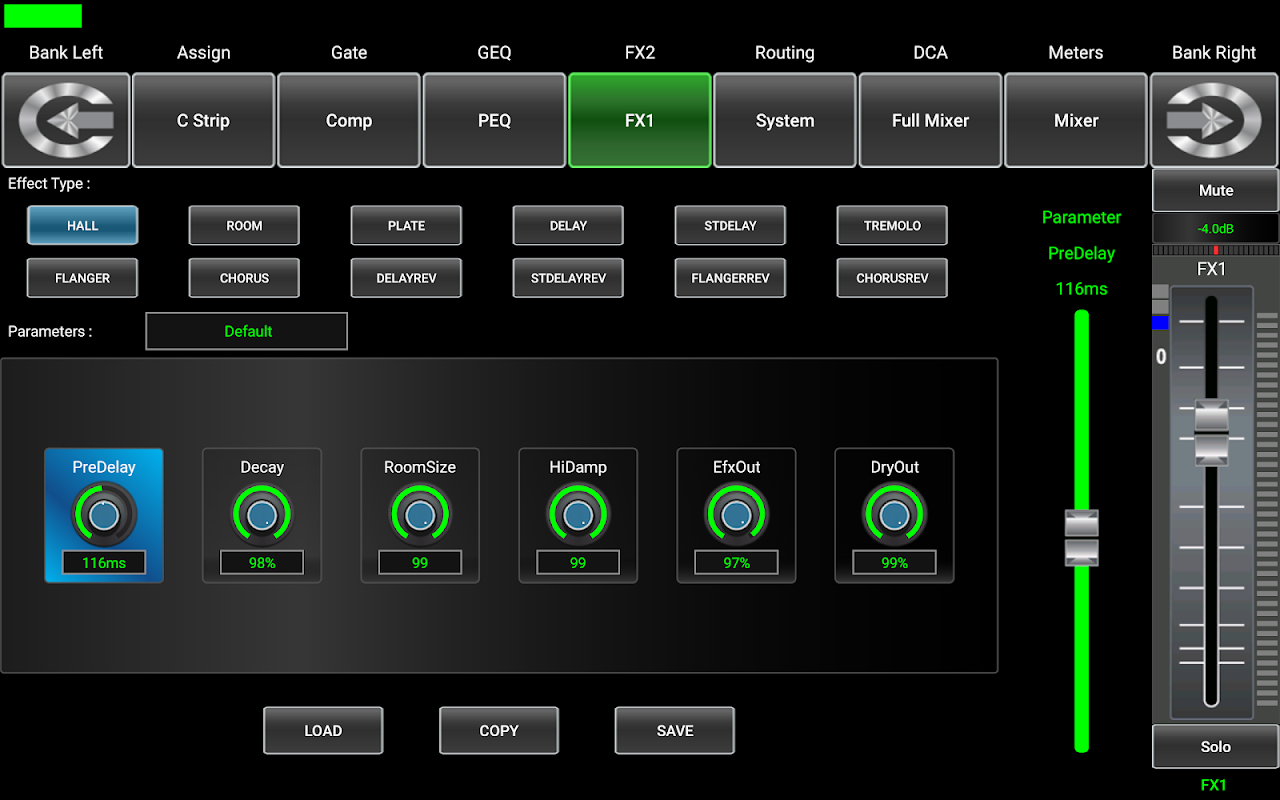1280x800 pixels.
Task: Click the green Parameter slider handle
Action: (x=1082, y=538)
